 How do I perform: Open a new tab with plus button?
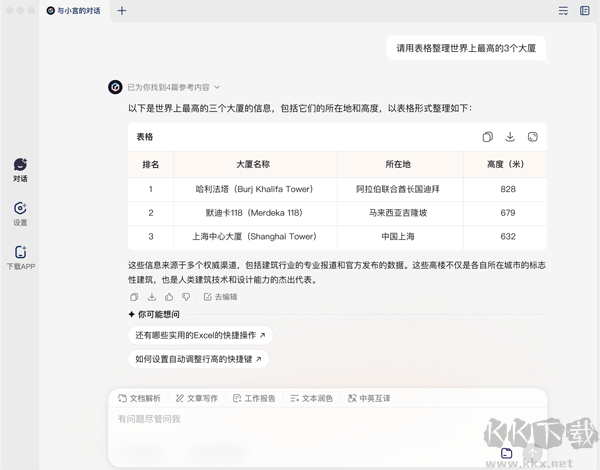(x=122, y=11)
